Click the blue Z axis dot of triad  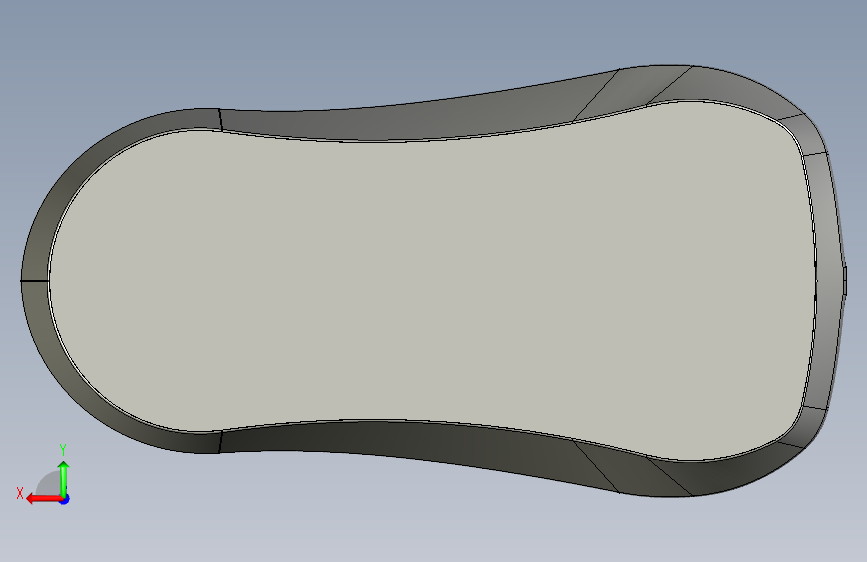[x=65, y=499]
